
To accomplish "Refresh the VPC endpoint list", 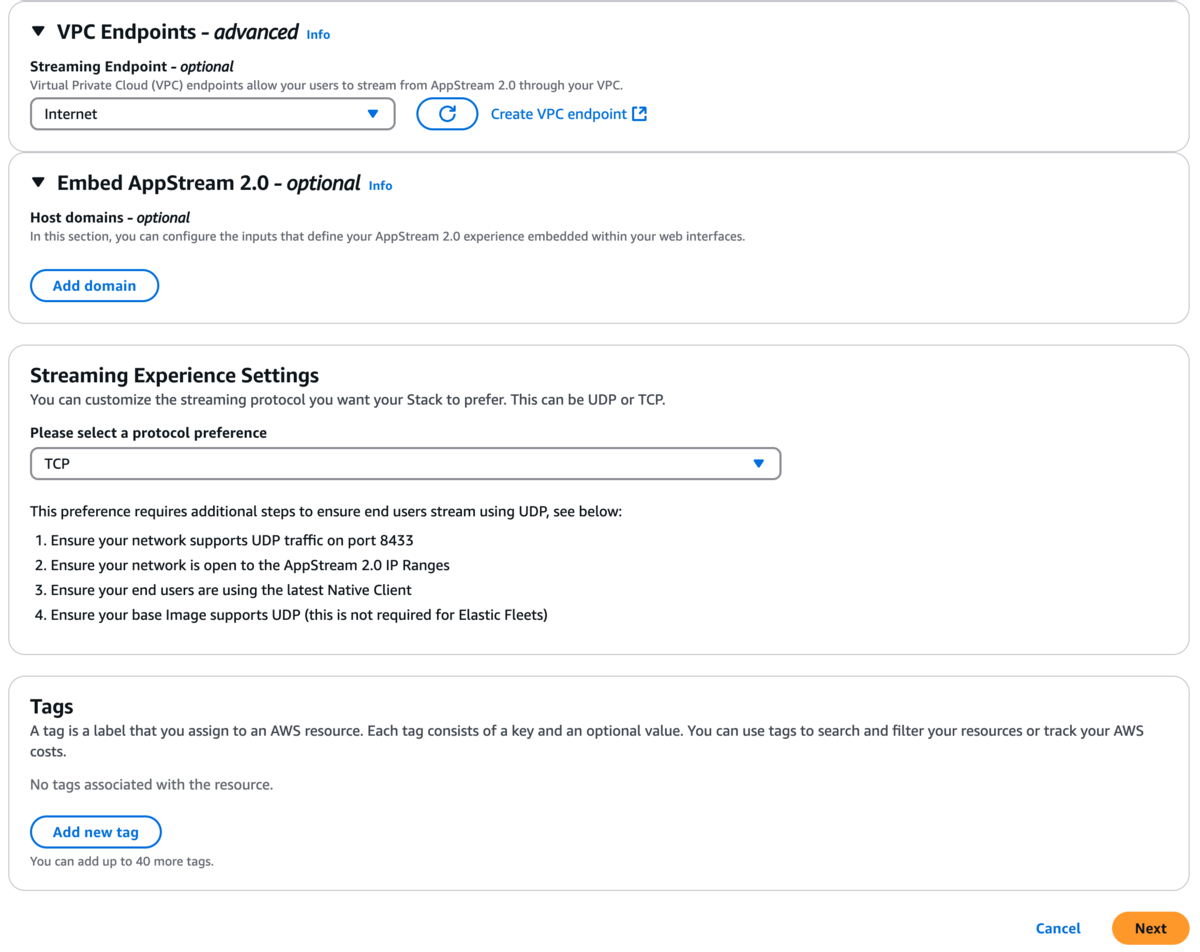I will (x=447, y=114).
